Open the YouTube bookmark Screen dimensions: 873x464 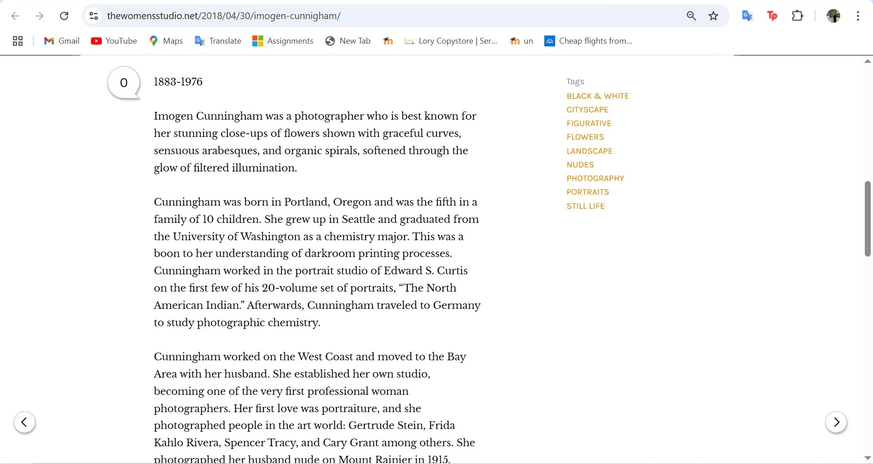(x=113, y=41)
